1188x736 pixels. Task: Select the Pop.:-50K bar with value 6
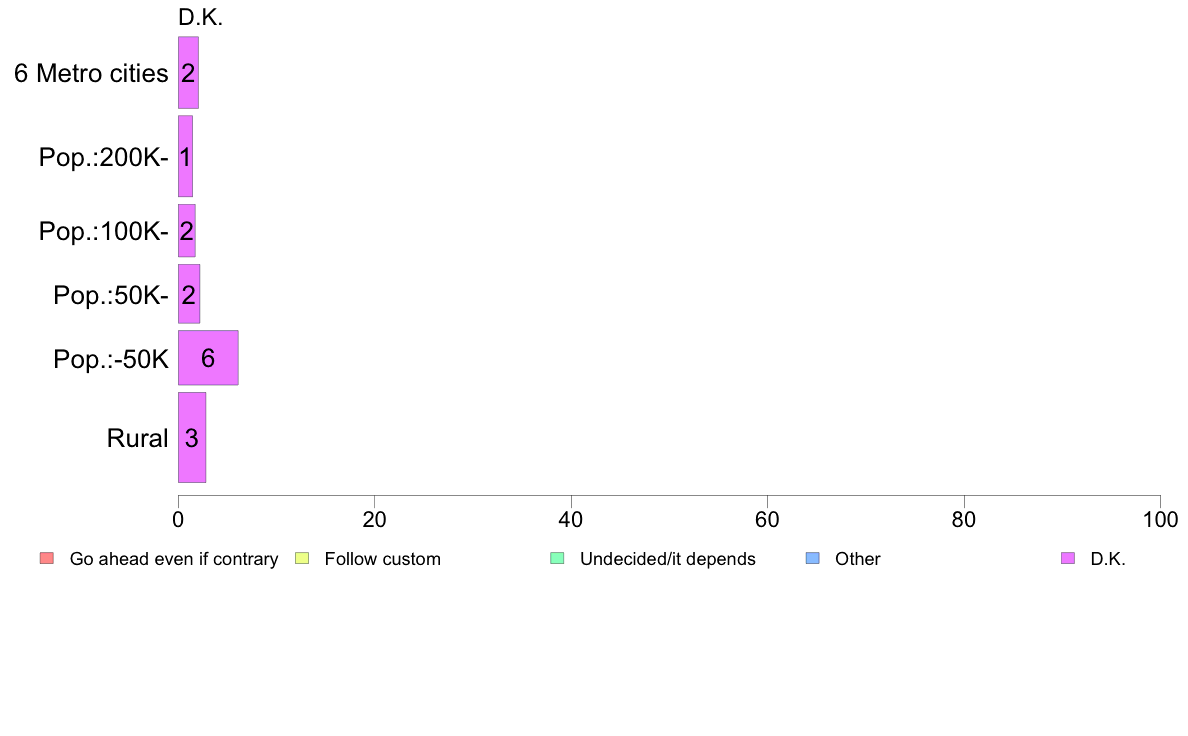coord(208,358)
